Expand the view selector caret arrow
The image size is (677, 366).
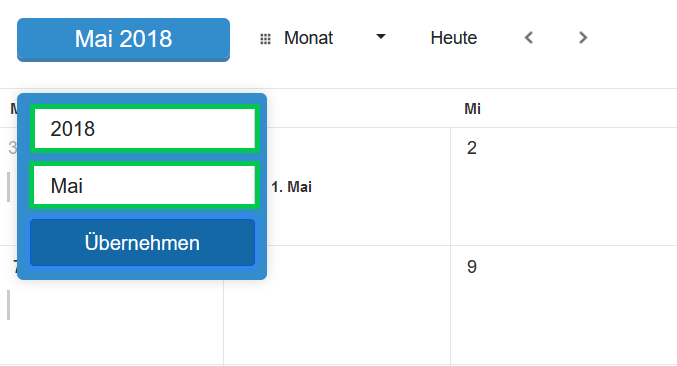(x=380, y=37)
